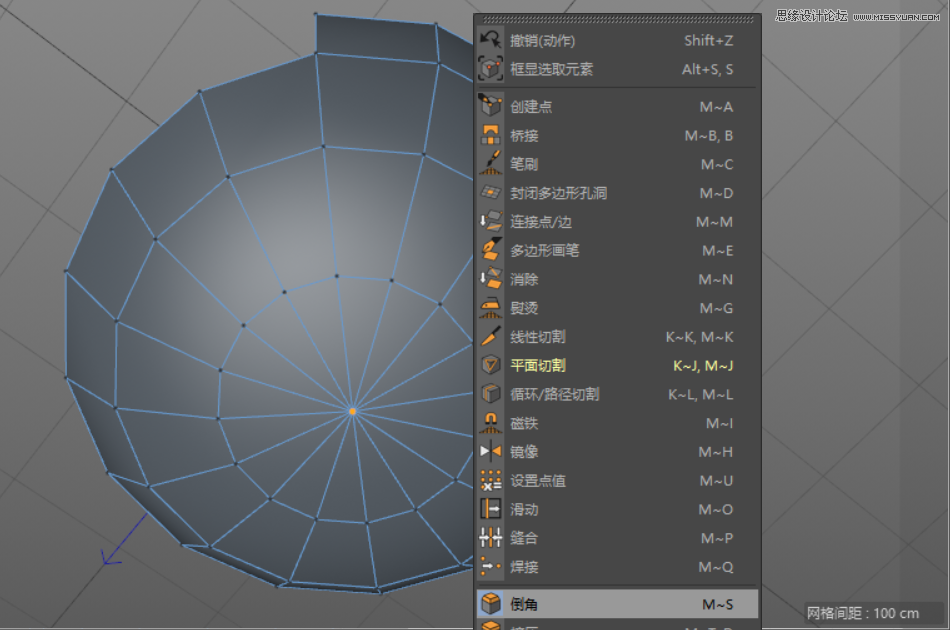The height and width of the screenshot is (630, 950).
Task: Click the Bevel tool icon
Action: pyautogui.click(x=490, y=604)
